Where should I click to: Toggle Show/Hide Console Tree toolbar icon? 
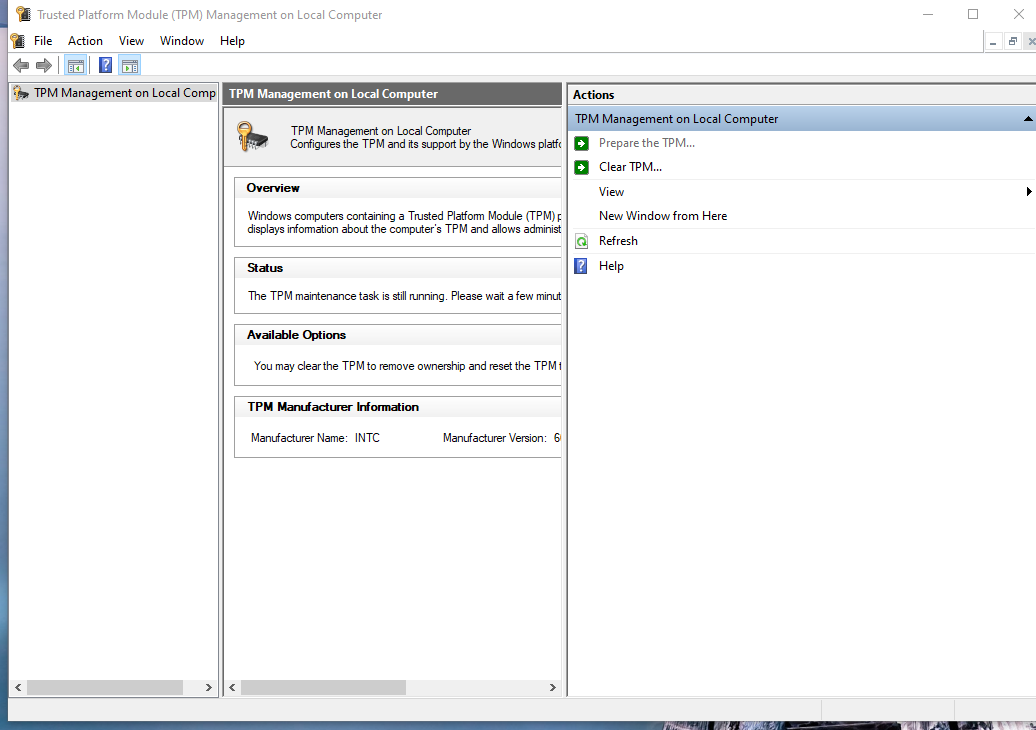point(76,65)
